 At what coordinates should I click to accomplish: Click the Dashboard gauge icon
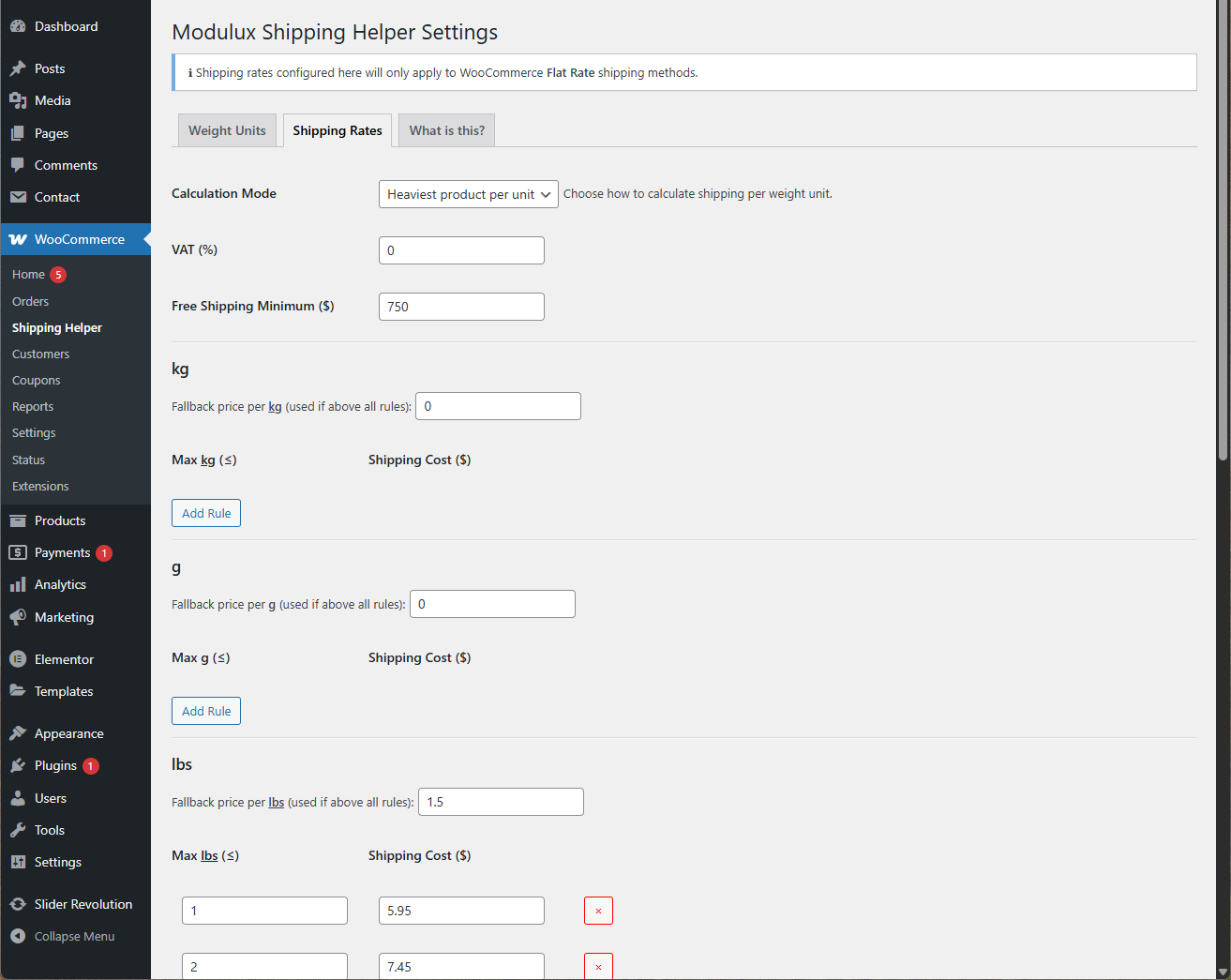click(18, 27)
